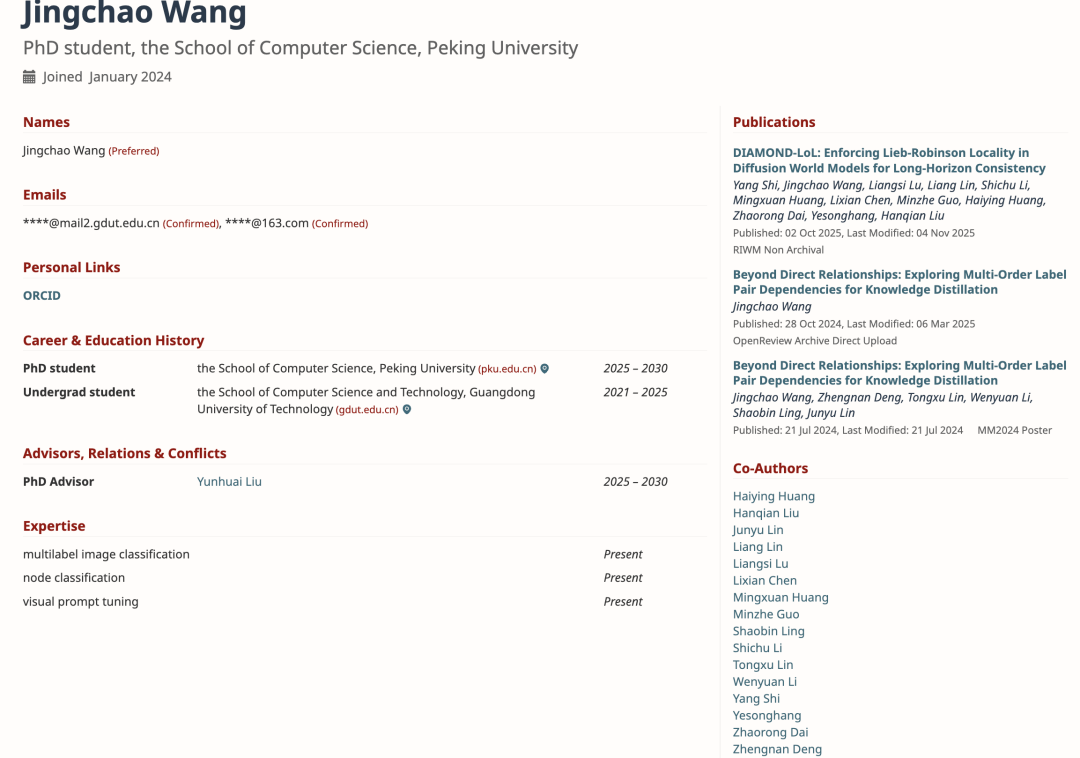
Task: Open the ORCID personal link
Action: click(42, 295)
